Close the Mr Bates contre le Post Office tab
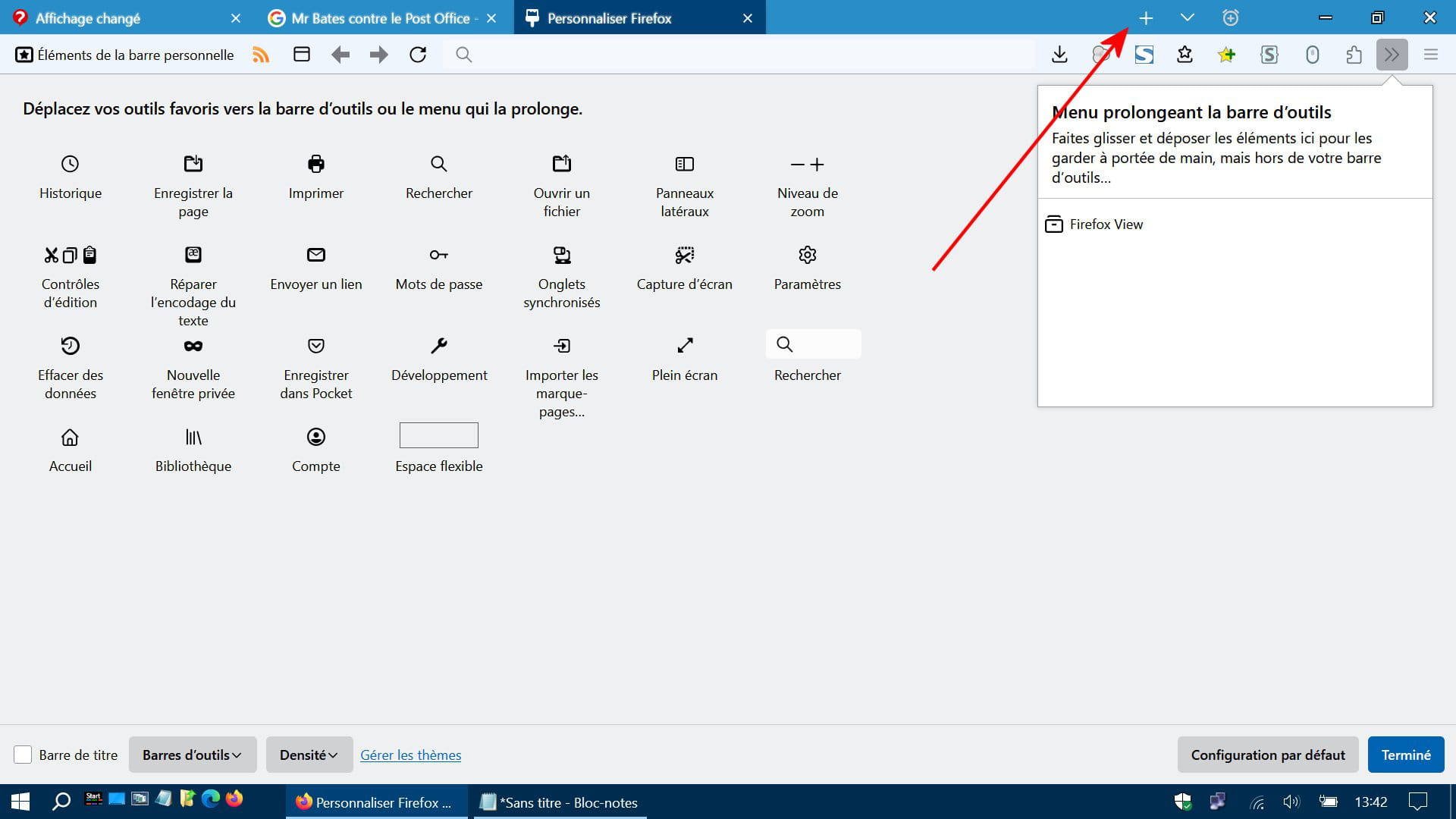Image resolution: width=1456 pixels, height=819 pixels. 491,18
